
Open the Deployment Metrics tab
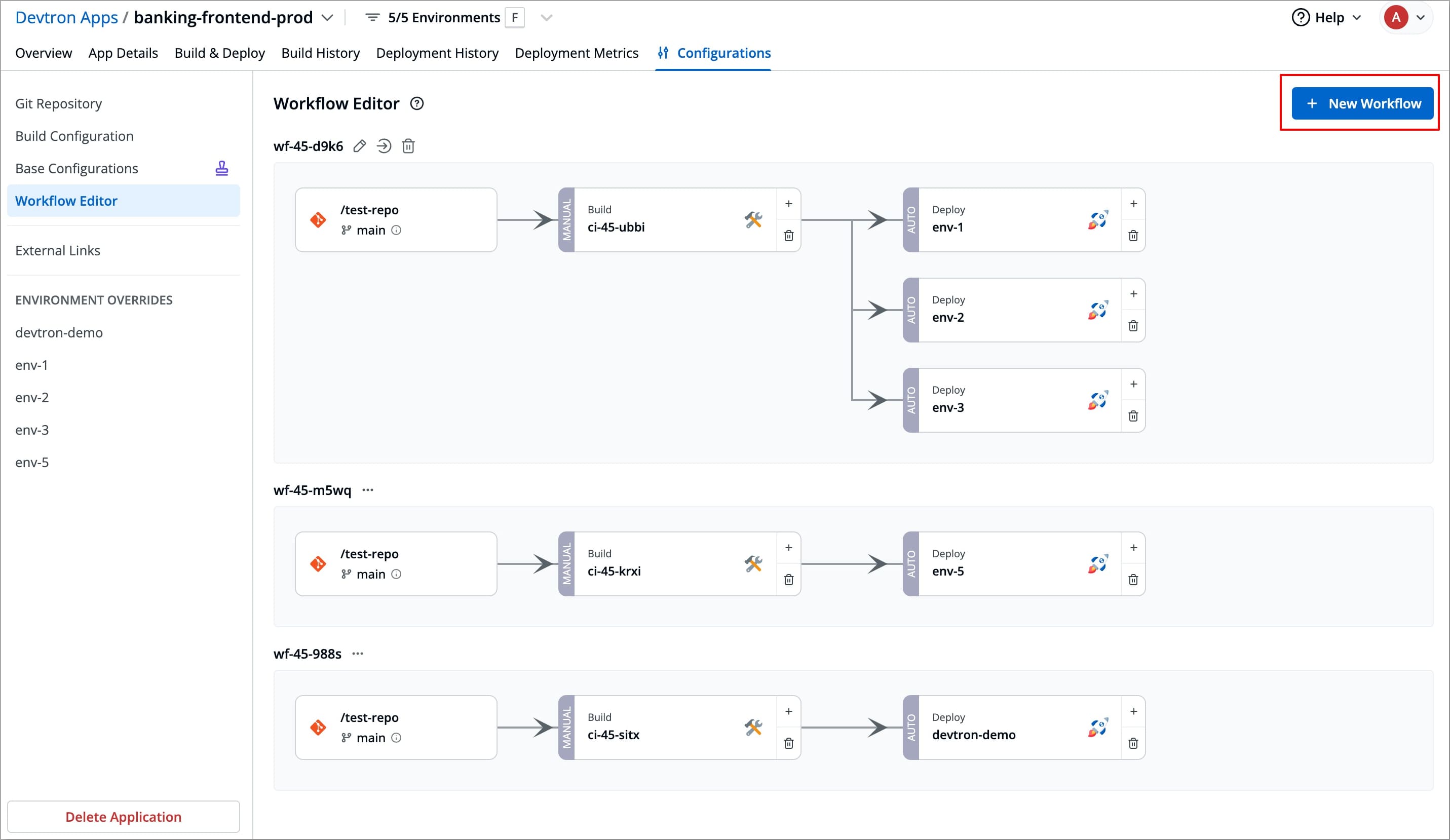(x=577, y=52)
